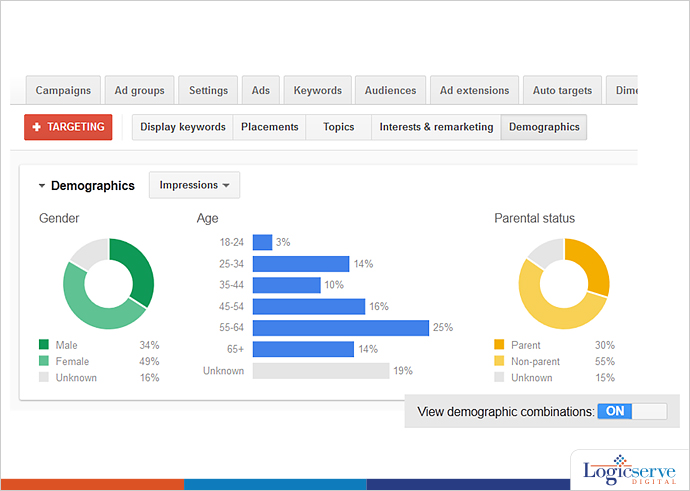Image resolution: width=690 pixels, height=491 pixels.
Task: Click the Male dark green legend swatch
Action: pyautogui.click(x=44, y=345)
